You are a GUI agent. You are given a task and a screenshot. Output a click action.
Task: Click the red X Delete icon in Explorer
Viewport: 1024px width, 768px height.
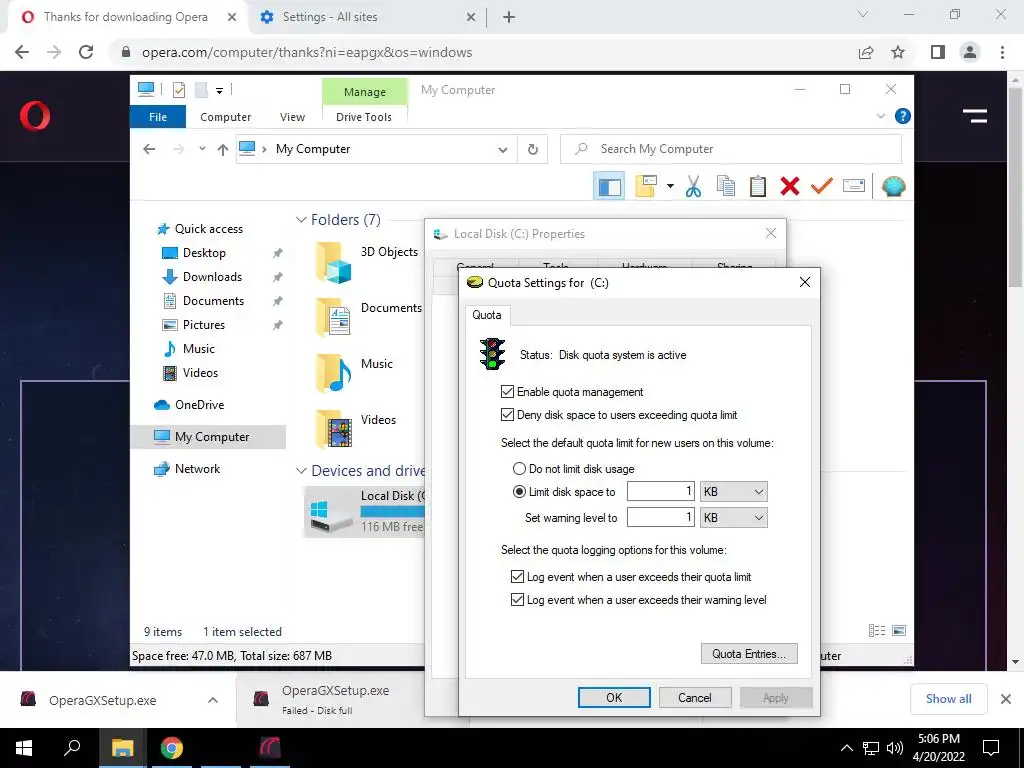pos(790,187)
